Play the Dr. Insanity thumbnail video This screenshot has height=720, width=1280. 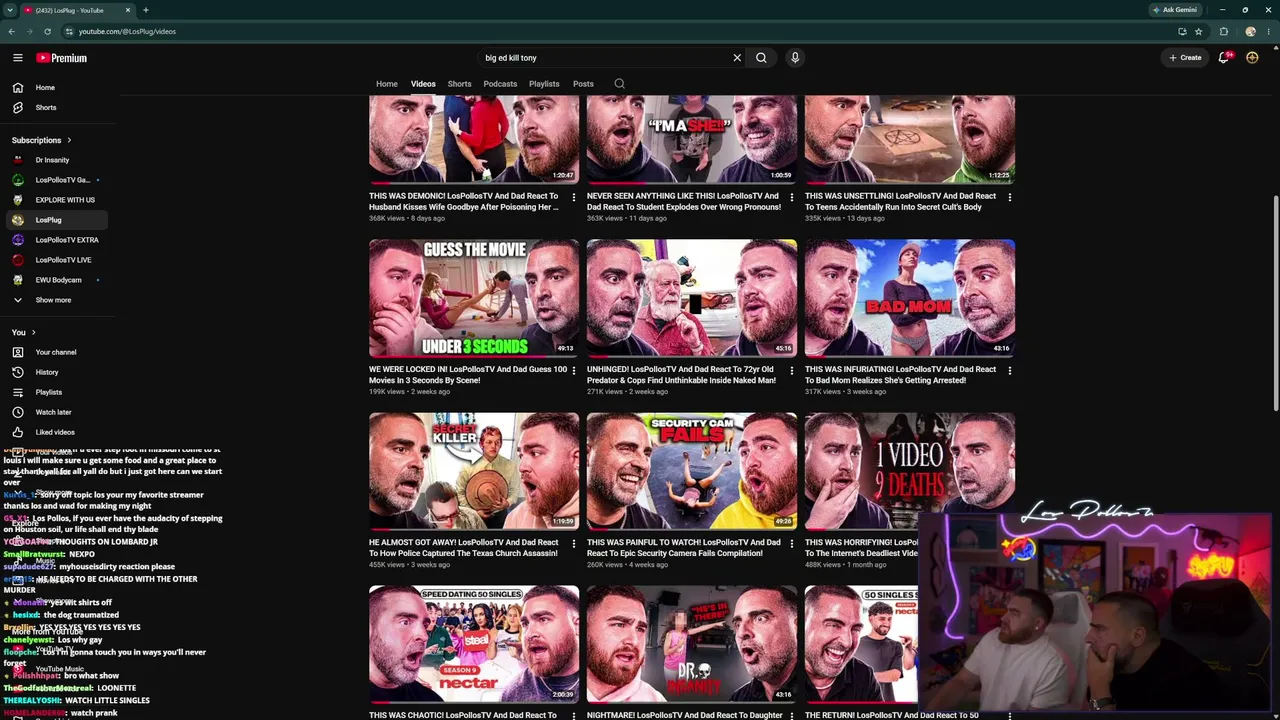692,644
